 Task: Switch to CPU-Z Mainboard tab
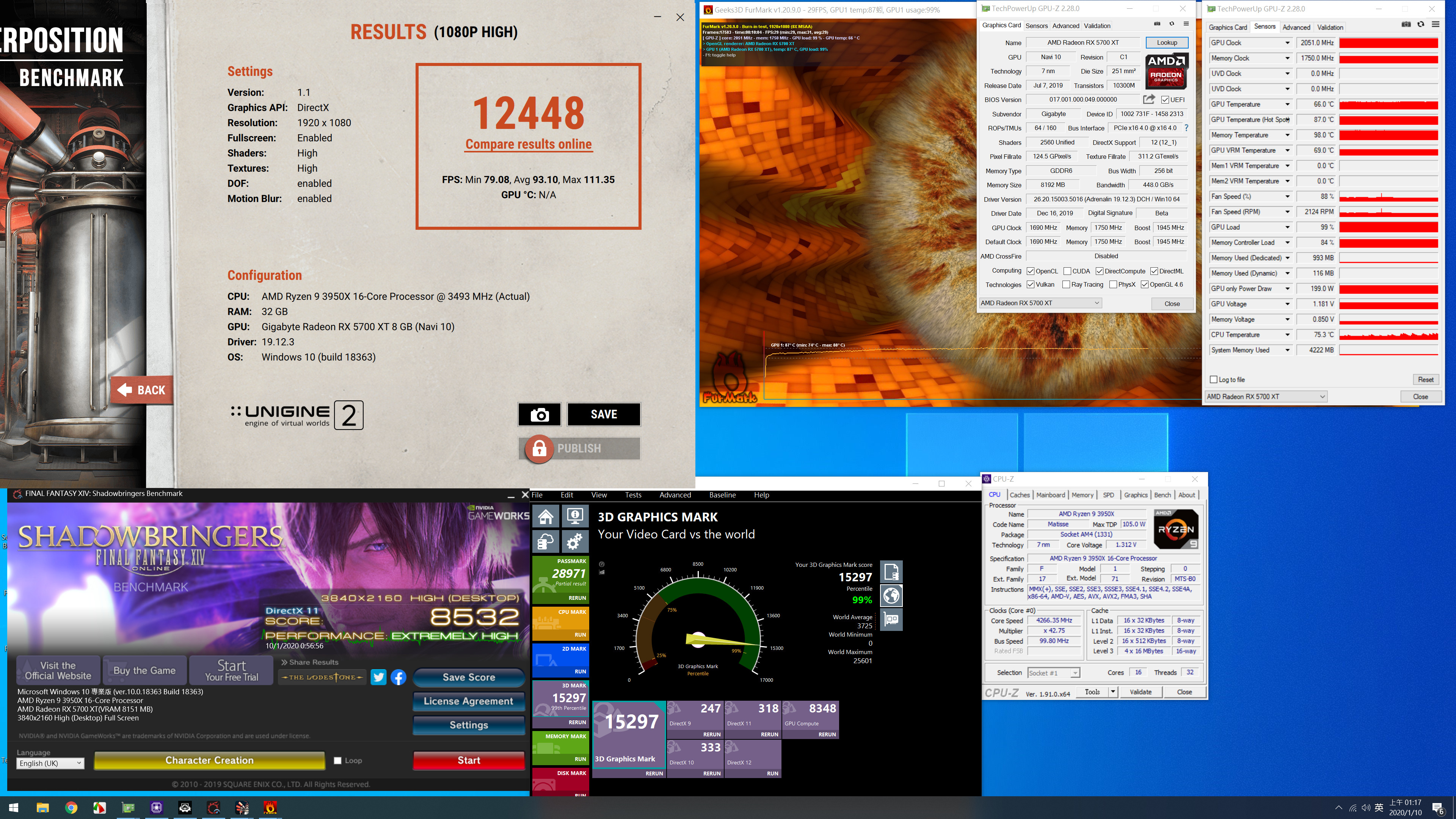pyautogui.click(x=1050, y=494)
